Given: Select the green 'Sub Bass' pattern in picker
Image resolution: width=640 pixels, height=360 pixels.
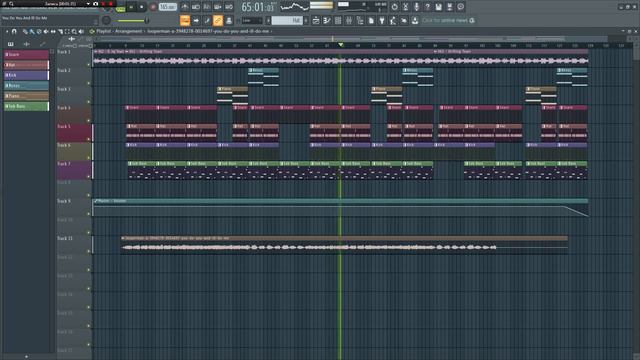Looking at the screenshot, I should tap(27, 106).
